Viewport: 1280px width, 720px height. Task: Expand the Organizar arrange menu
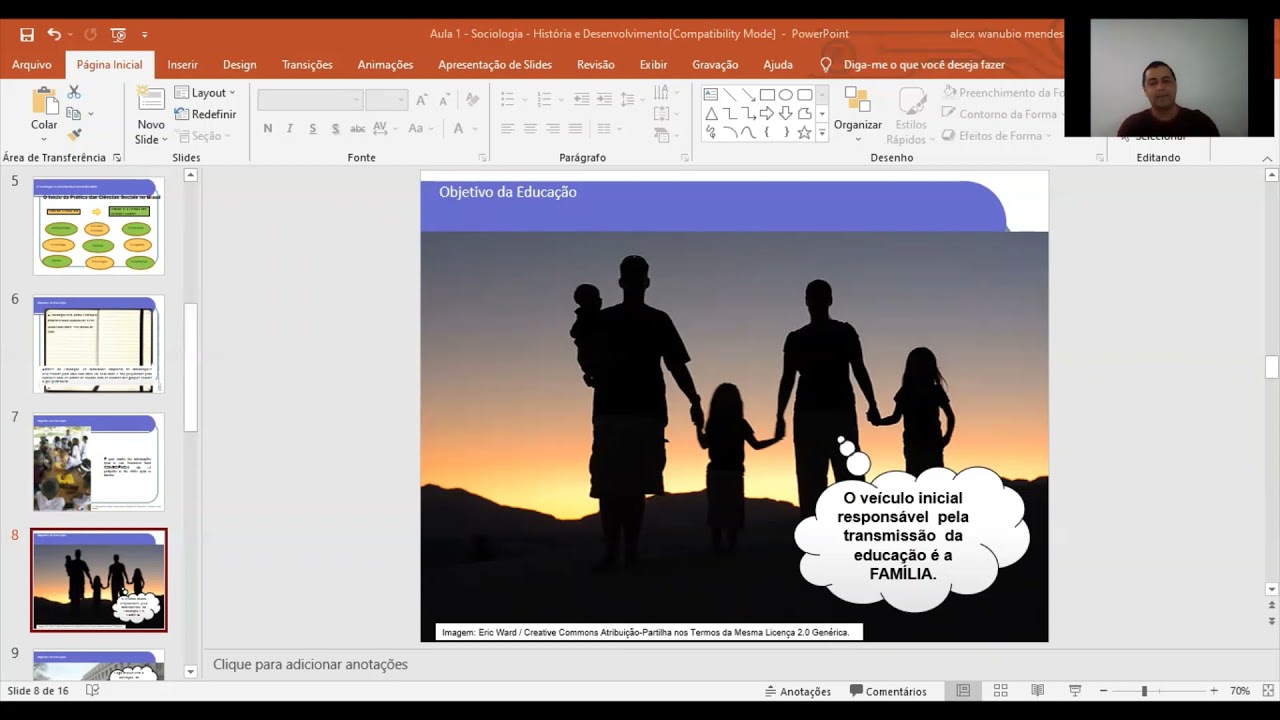[858, 115]
